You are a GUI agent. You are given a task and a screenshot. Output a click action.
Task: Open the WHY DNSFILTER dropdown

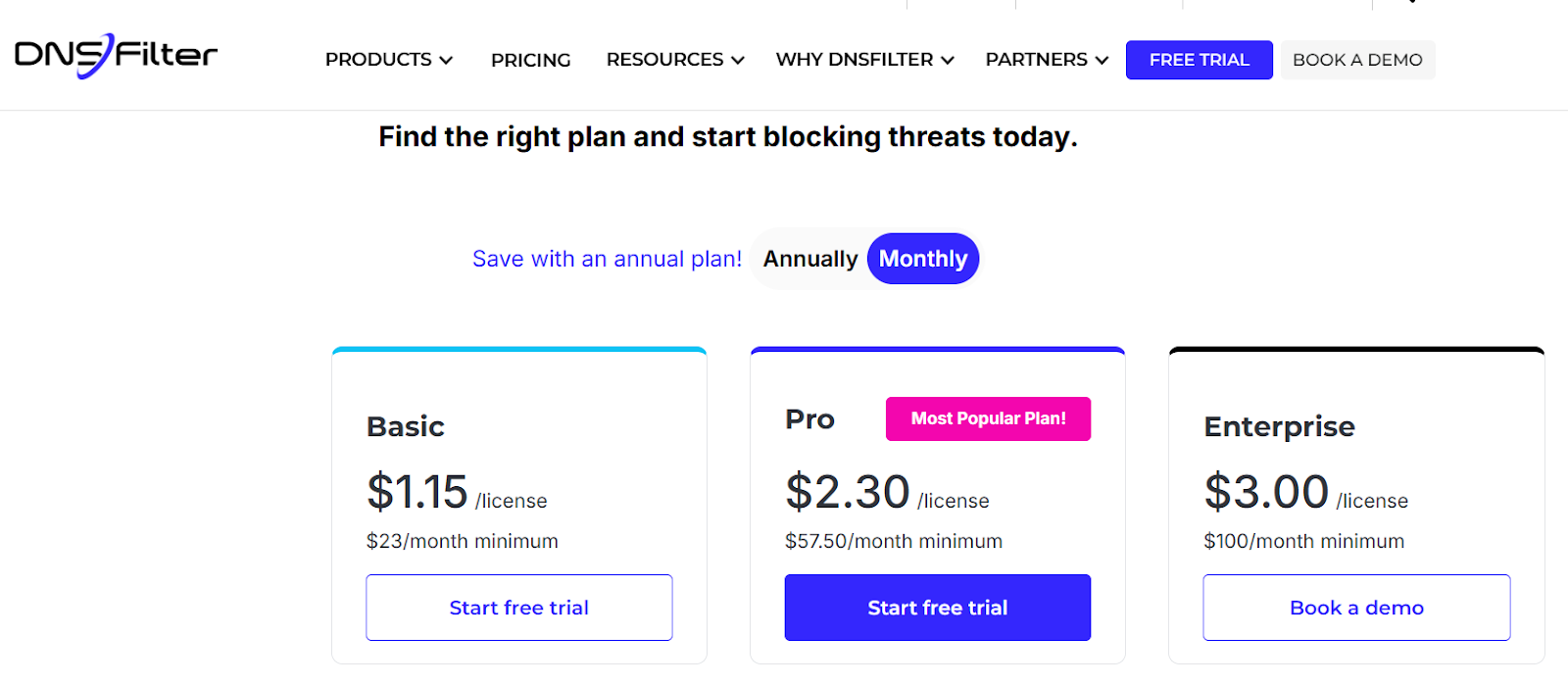[x=864, y=60]
